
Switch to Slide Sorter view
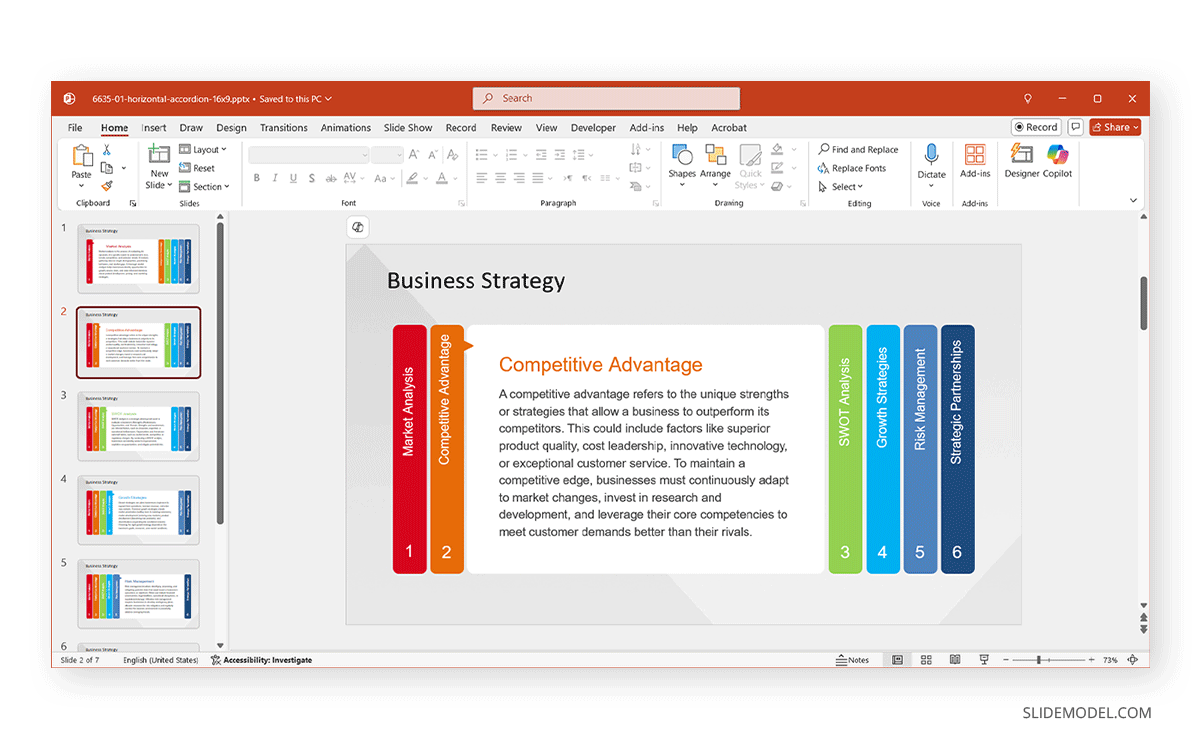[x=927, y=660]
